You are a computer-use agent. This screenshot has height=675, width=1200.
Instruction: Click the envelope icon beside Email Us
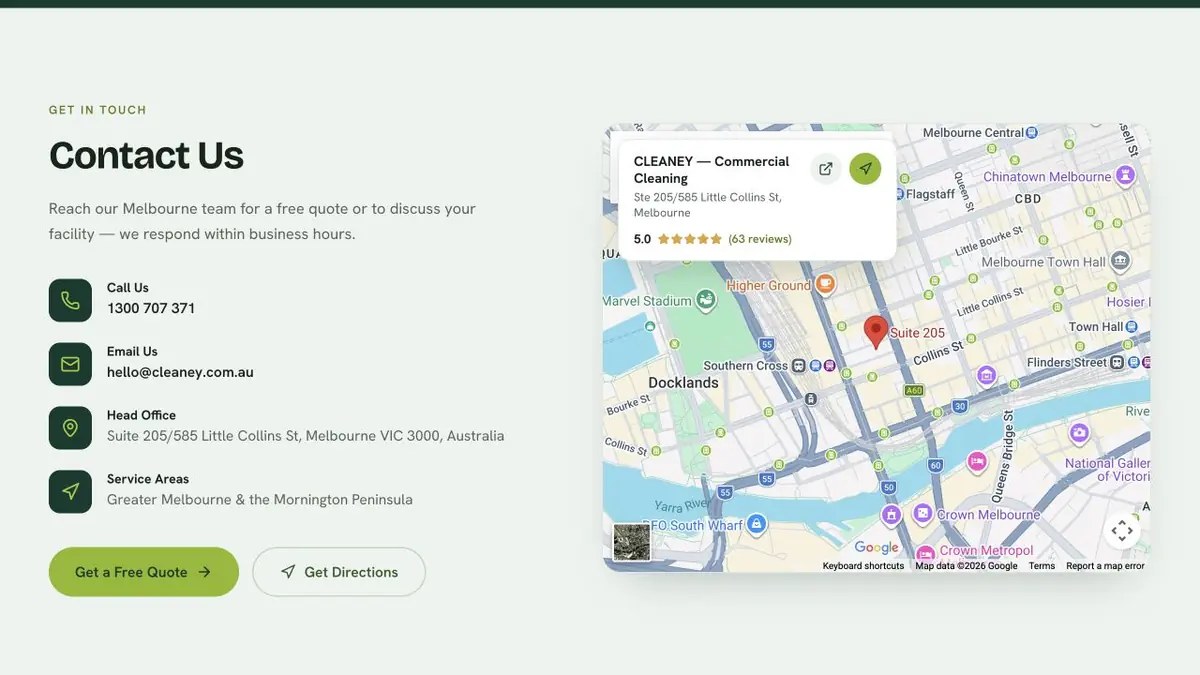tap(70, 364)
